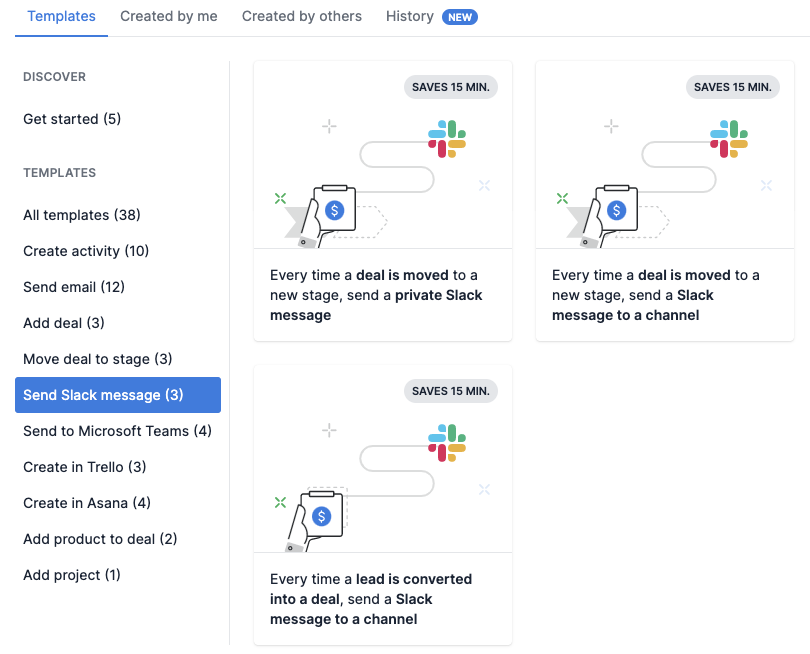This screenshot has width=810, height=654.
Task: Select the Add deal category
Action: (x=63, y=323)
